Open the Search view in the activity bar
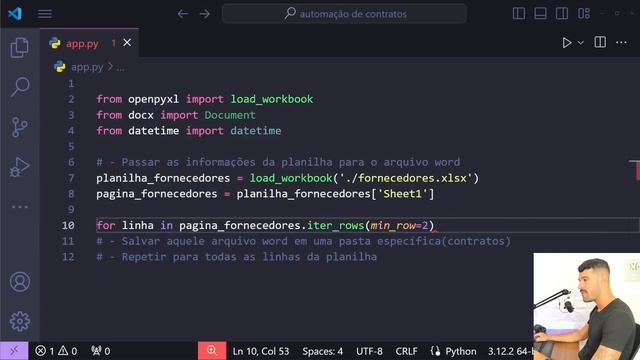The width and height of the screenshot is (640, 360). [x=20, y=87]
